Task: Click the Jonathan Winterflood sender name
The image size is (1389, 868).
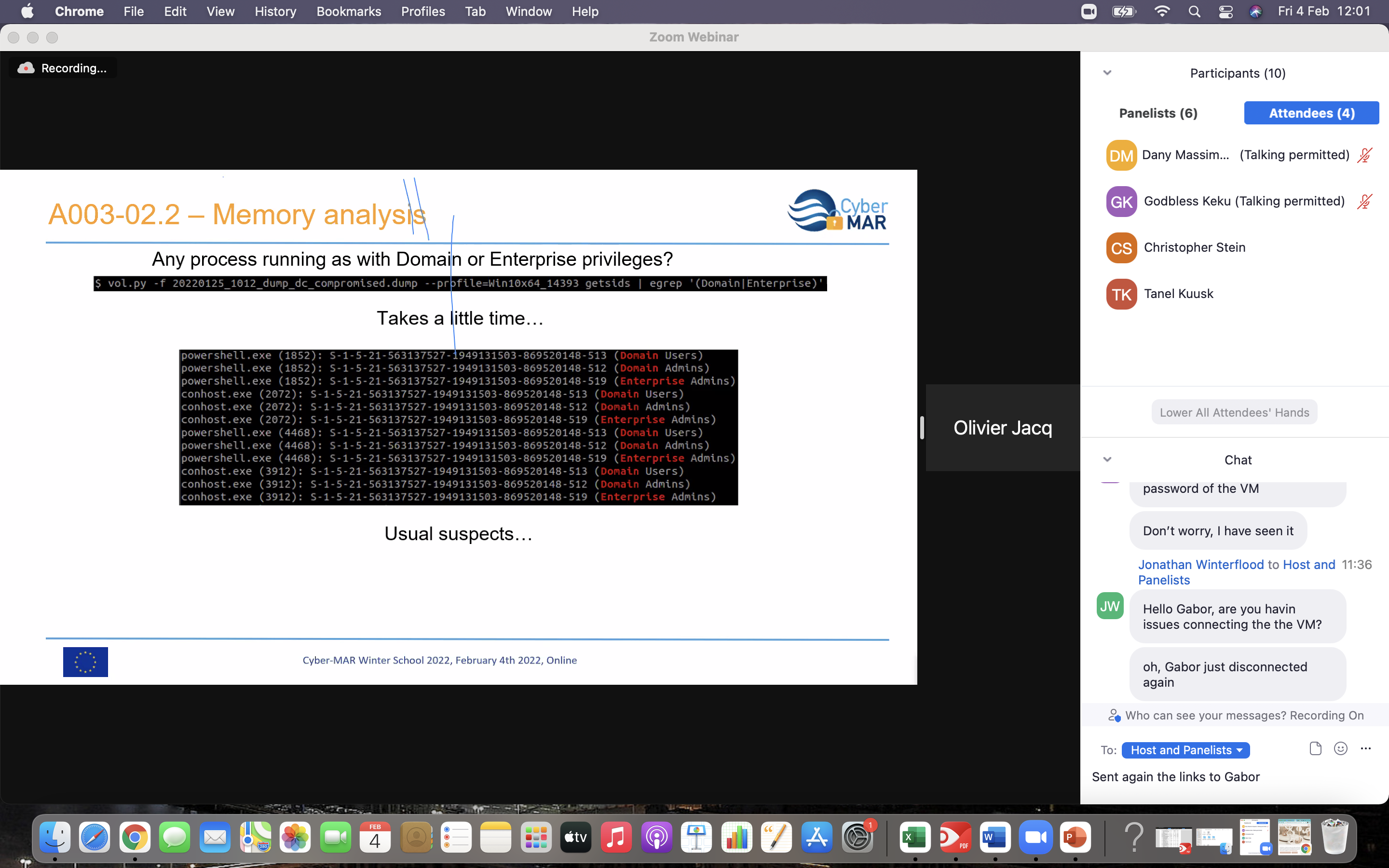Action: tap(1201, 565)
